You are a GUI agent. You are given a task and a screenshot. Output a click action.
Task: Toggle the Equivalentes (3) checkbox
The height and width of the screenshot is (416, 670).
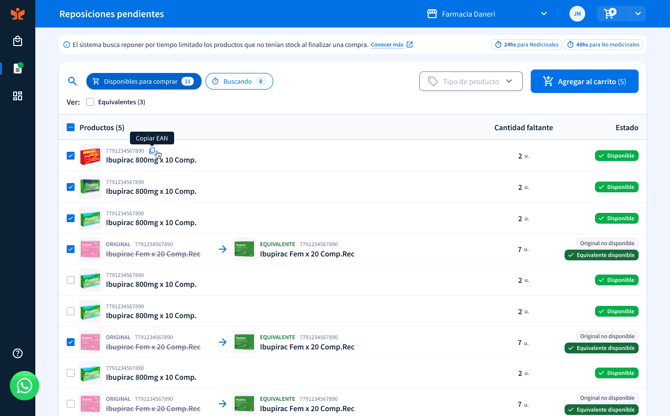pos(90,102)
